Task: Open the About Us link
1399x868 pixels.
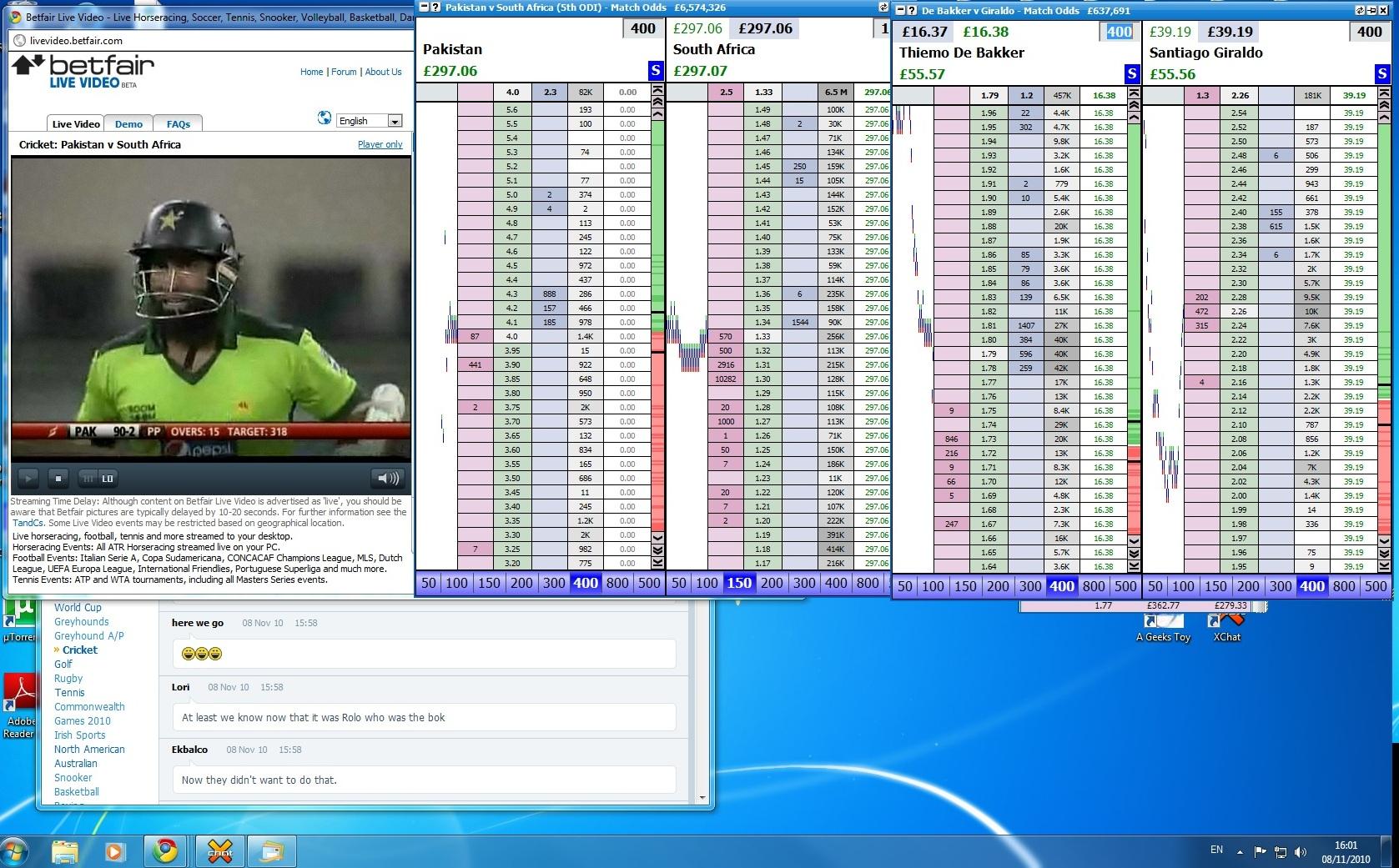Action: [x=383, y=72]
